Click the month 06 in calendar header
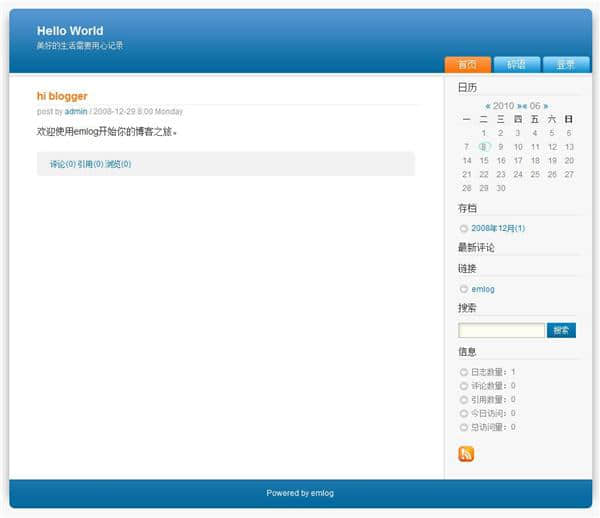This screenshot has width=600, height=518. point(535,106)
